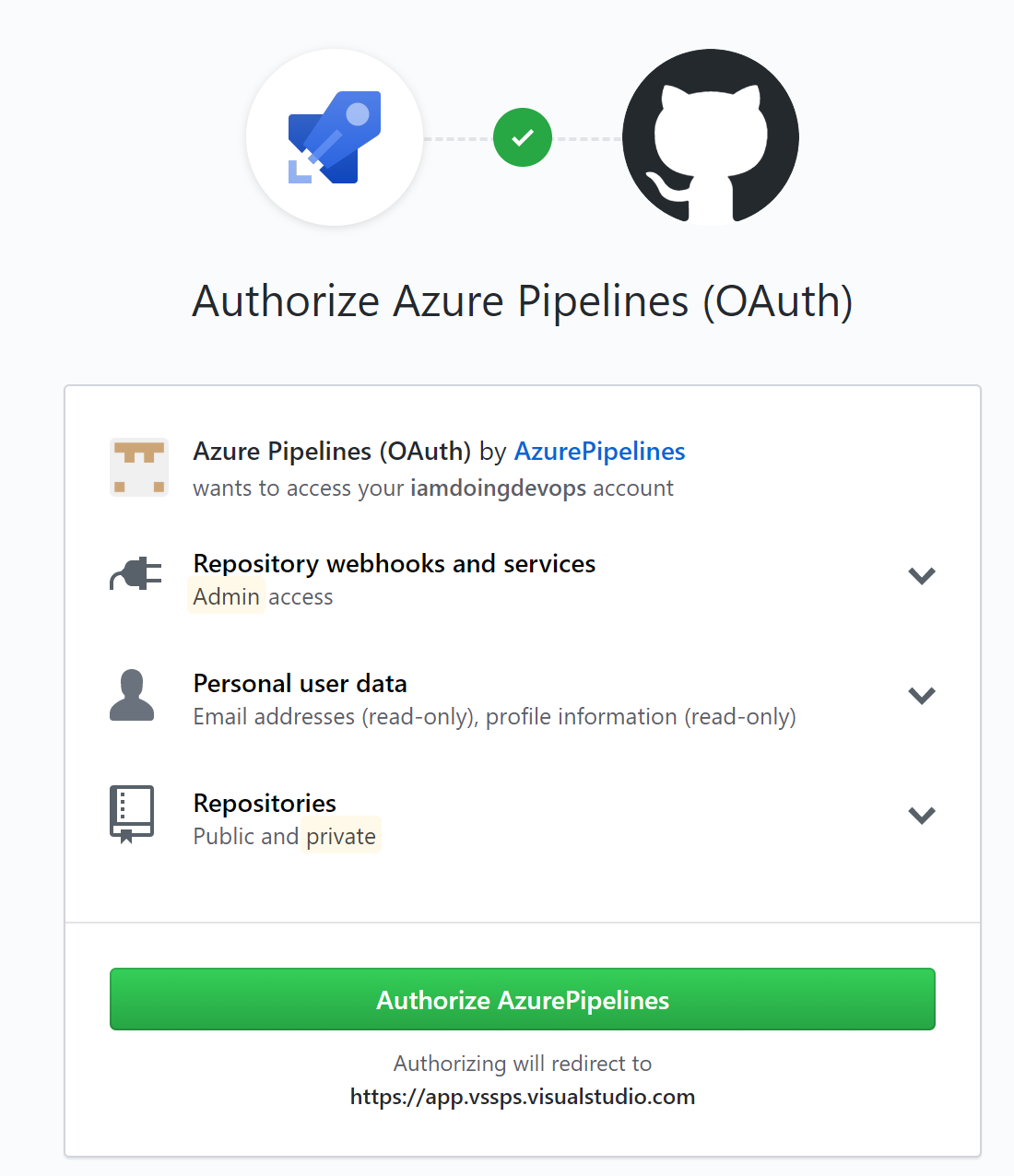
Task: Click the Azure Pipelines (OAuth) app title
Action: click(330, 451)
